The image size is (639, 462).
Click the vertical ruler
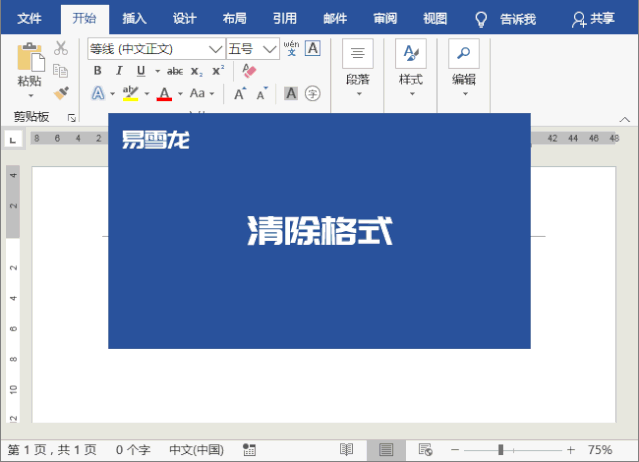click(x=13, y=294)
